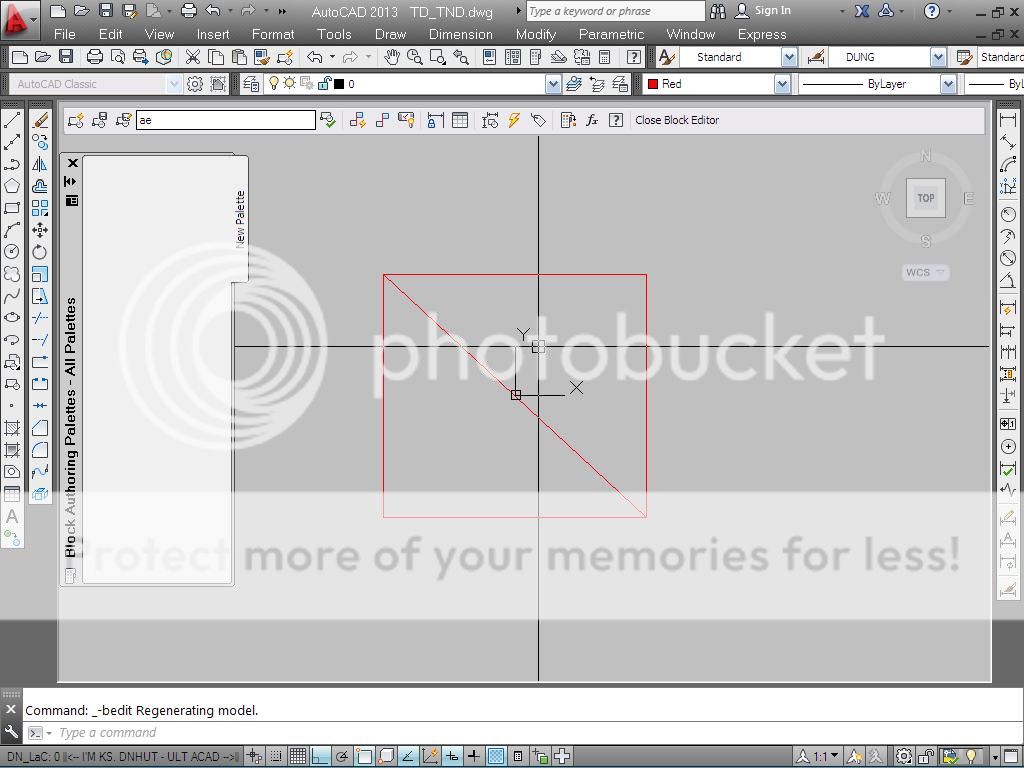
Task: Select the Polygon draw tool
Action: tap(12, 186)
